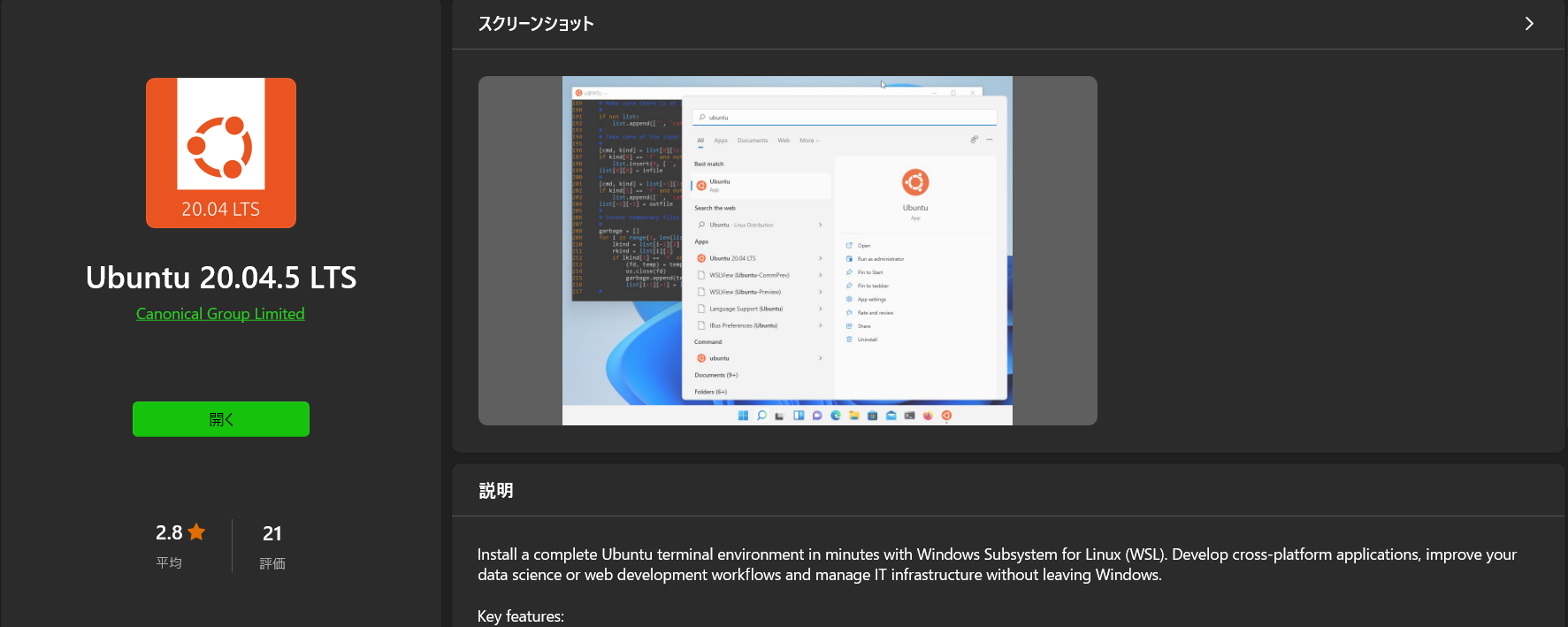Viewport: 1568px width, 627px height.
Task: Click the 21 評価 ratings count
Action: [x=272, y=546]
